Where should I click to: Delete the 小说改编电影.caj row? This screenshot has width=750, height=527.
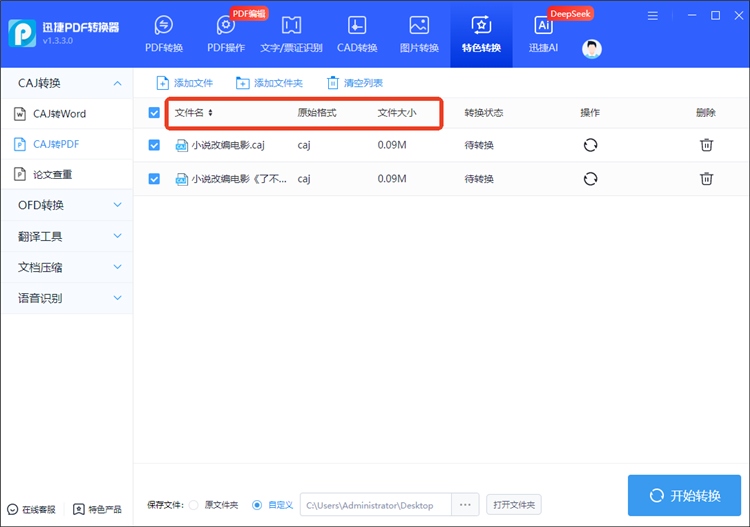[x=706, y=145]
